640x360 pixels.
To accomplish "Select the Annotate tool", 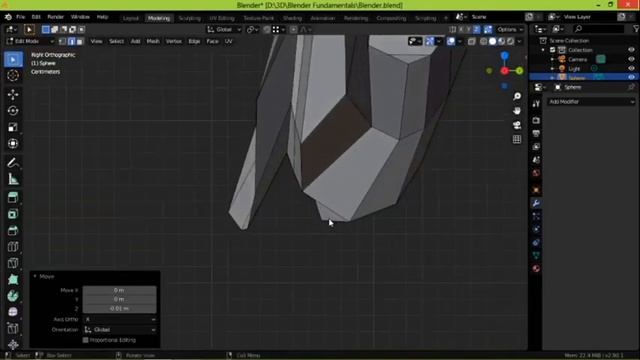I will click(13, 163).
